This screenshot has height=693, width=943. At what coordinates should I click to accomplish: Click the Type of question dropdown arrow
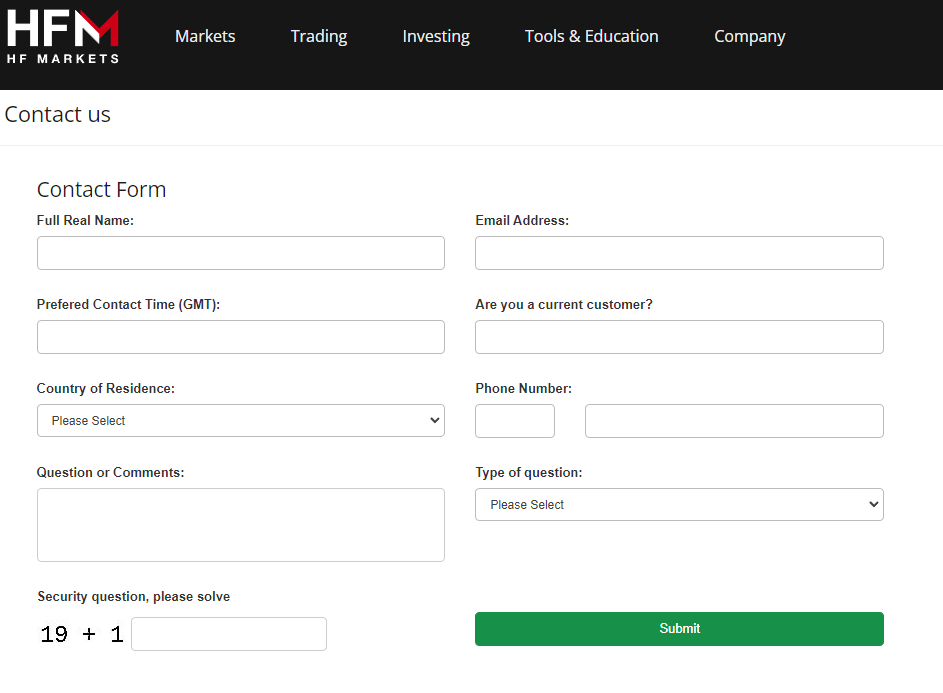click(x=874, y=505)
